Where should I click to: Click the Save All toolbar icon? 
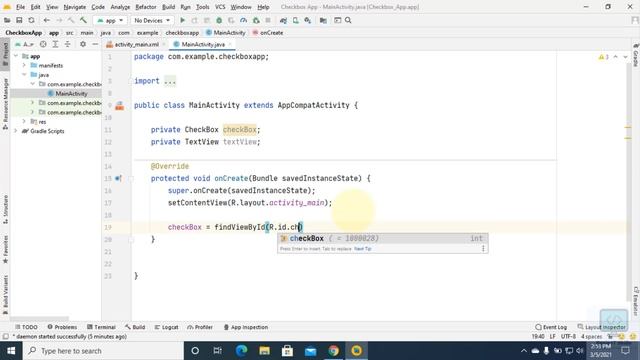[x=19, y=20]
